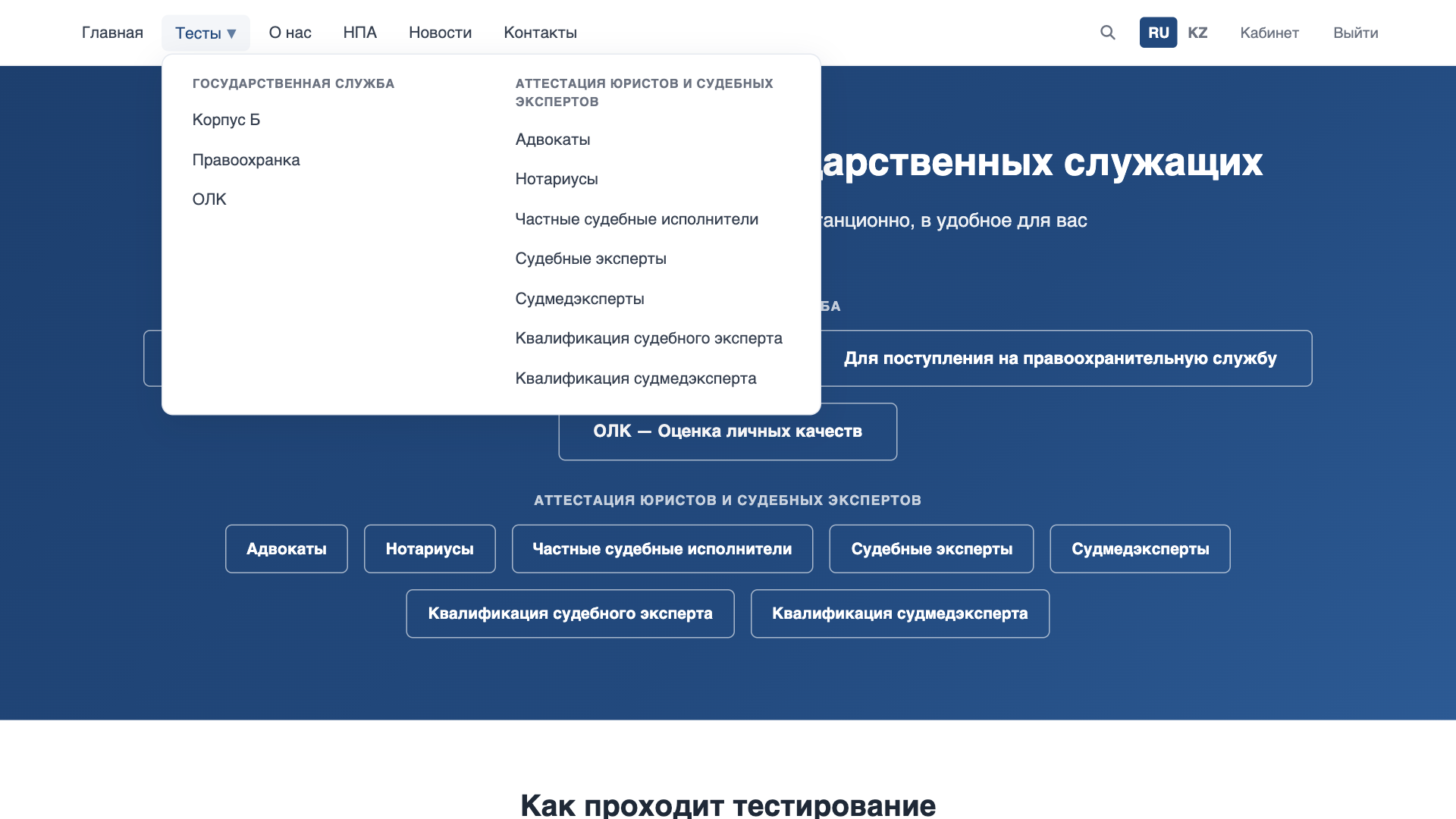Choose Судебные эксперты in dropdown menu

[x=591, y=259]
